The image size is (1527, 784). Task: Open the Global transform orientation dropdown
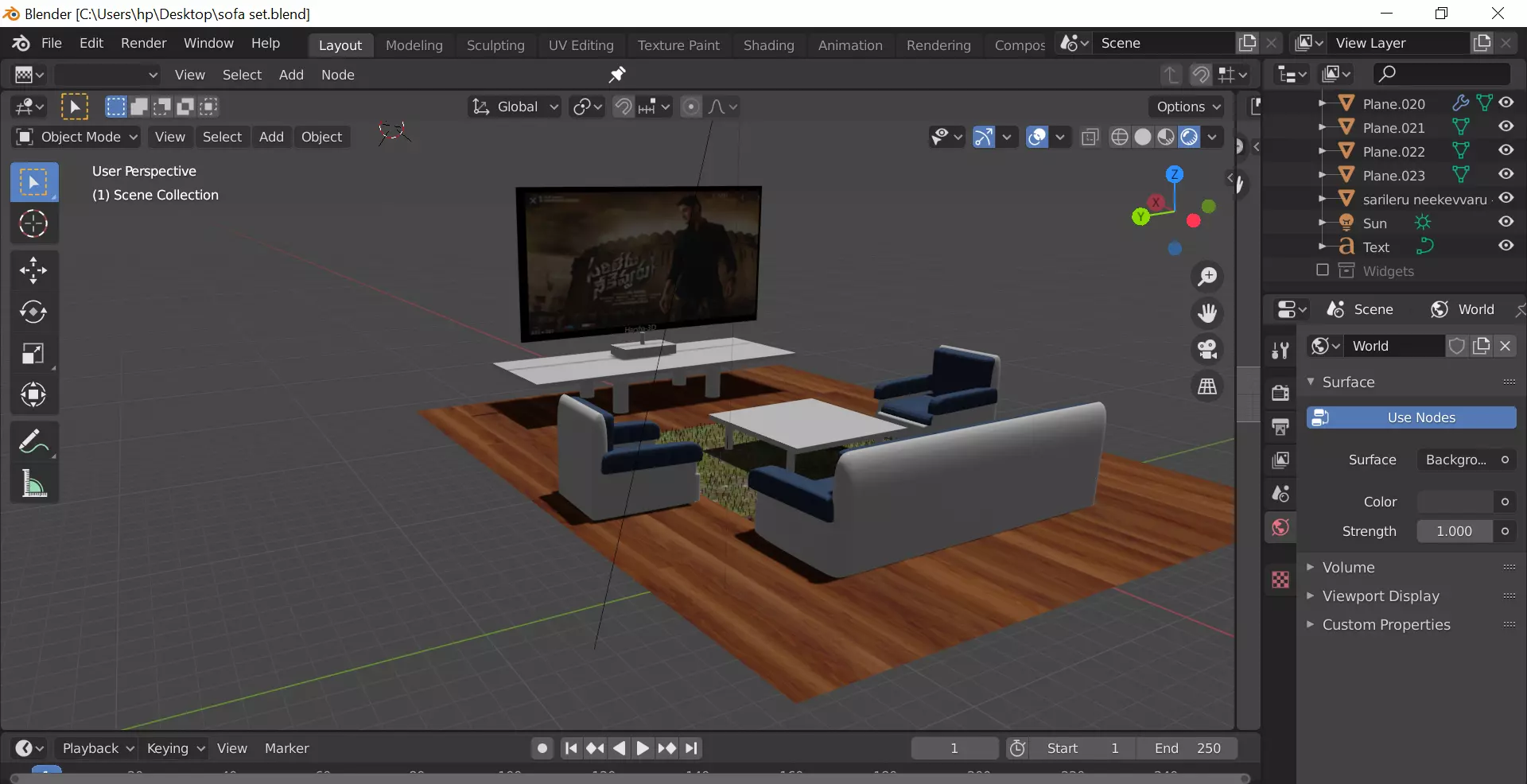515,107
